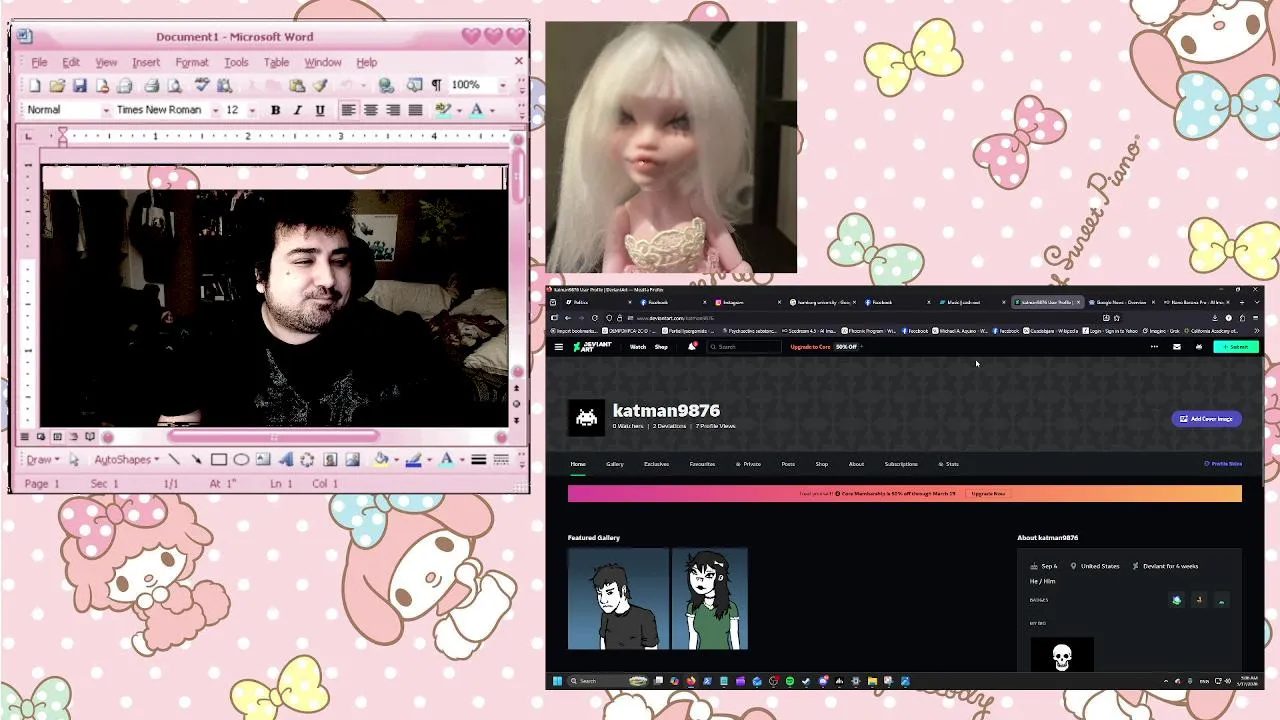Select the Arrow drawing tool
Viewport: 1280px width, 720px height.
[x=197, y=460]
